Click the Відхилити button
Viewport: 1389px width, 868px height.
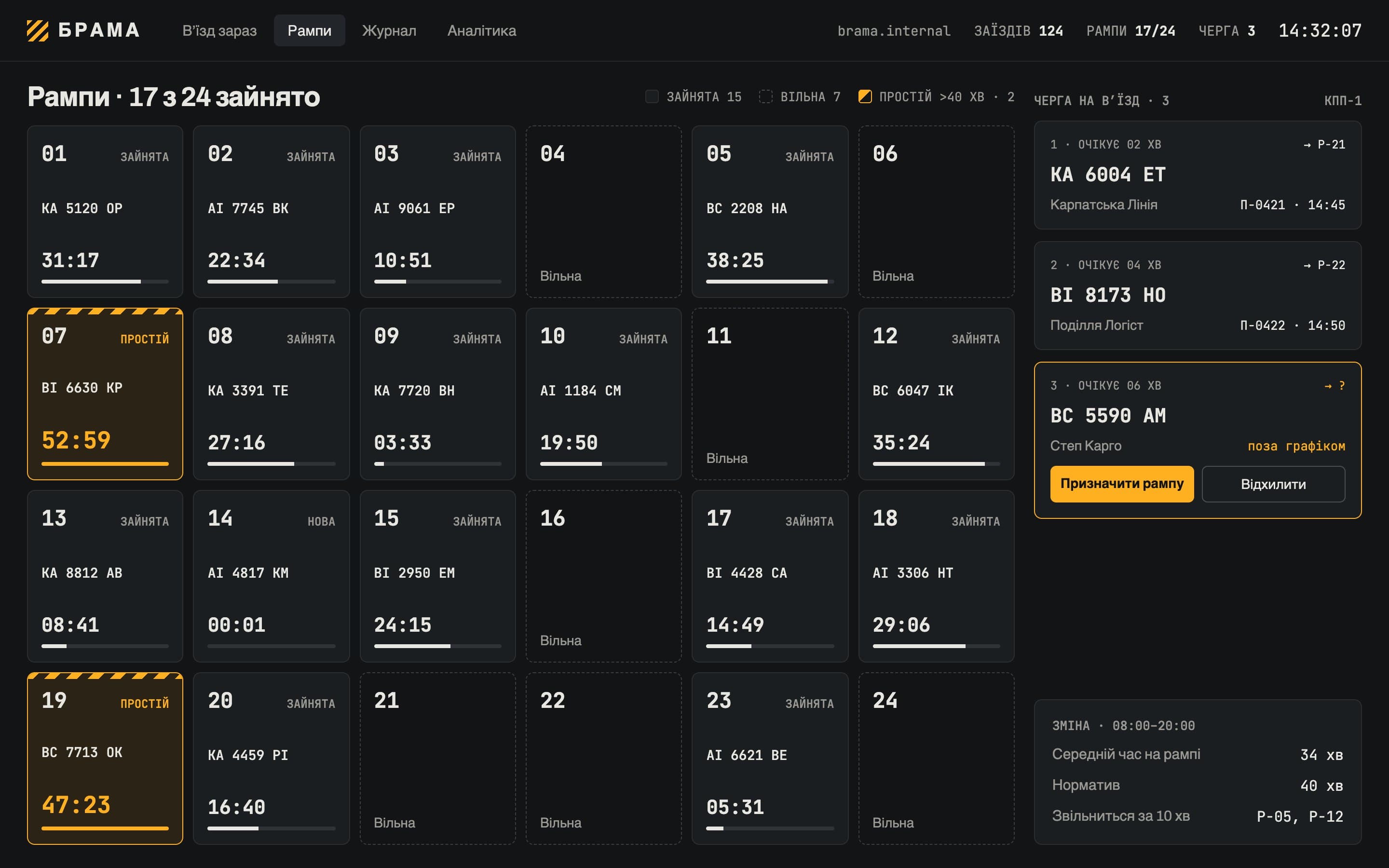(x=1273, y=484)
